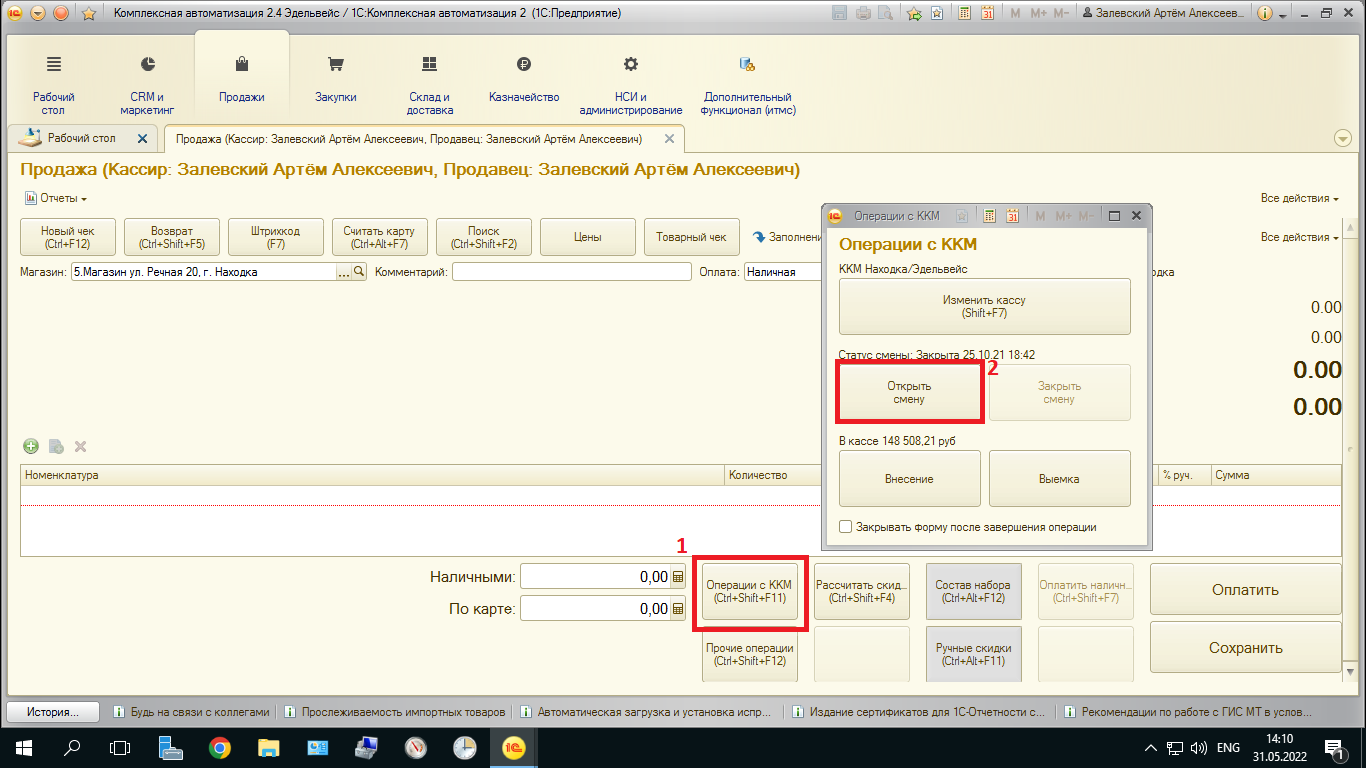Click into the Комментарий text field
Viewport: 1366px width, 768px height.
coord(571,272)
